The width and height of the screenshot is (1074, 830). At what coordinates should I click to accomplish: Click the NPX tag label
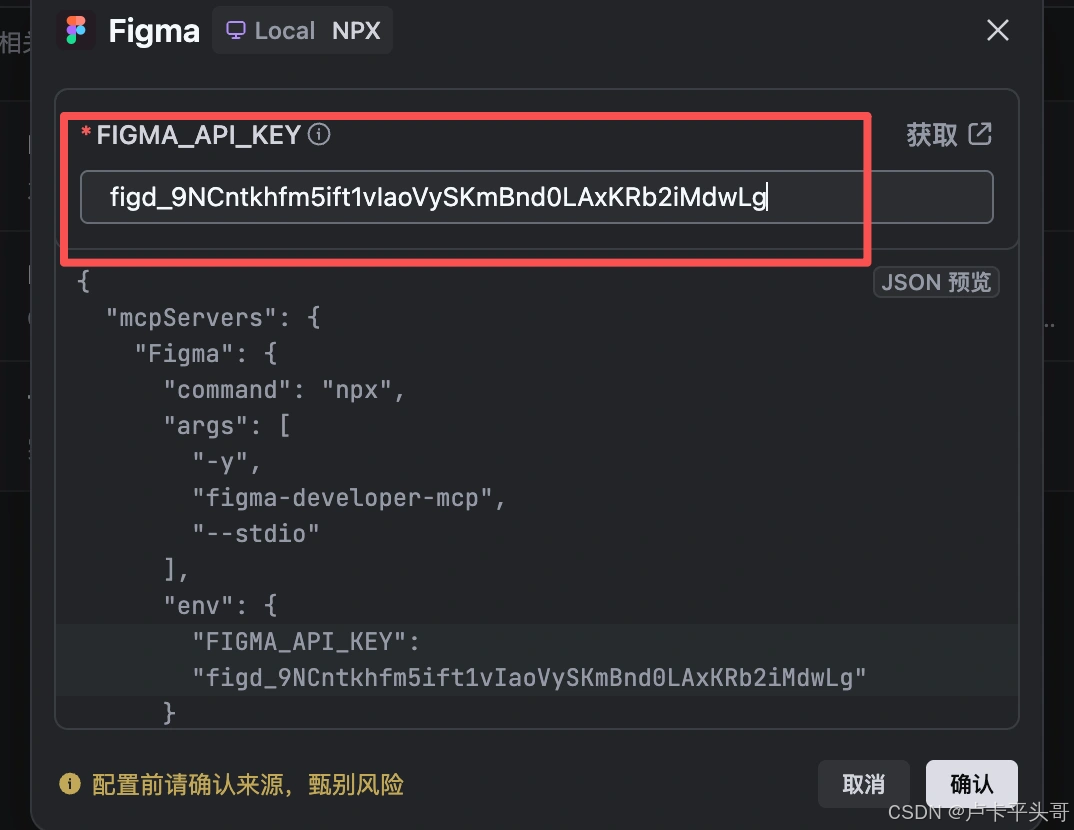click(356, 31)
